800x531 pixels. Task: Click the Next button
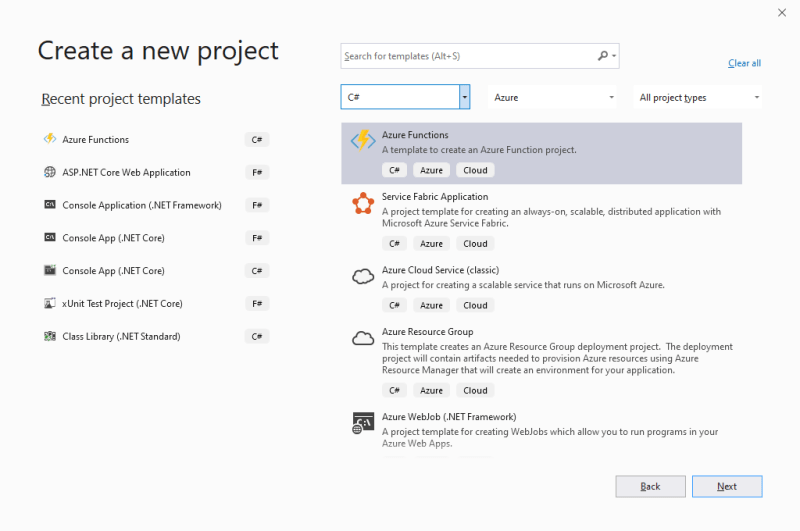point(727,486)
